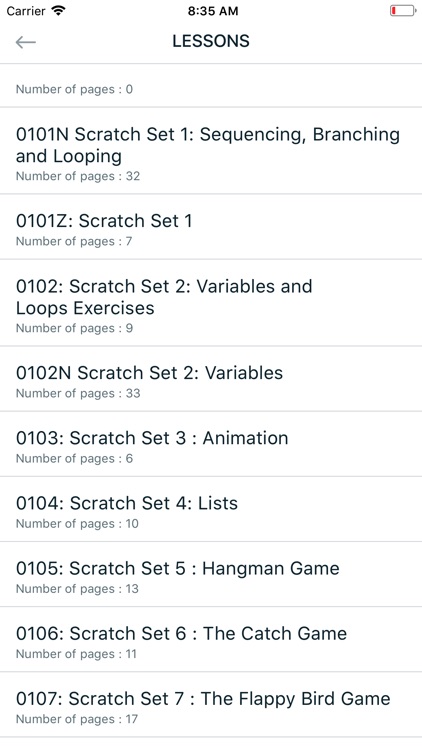The image size is (422, 750).
Task: Open 0103 Scratch Set 3 Animation
Action: (x=211, y=444)
